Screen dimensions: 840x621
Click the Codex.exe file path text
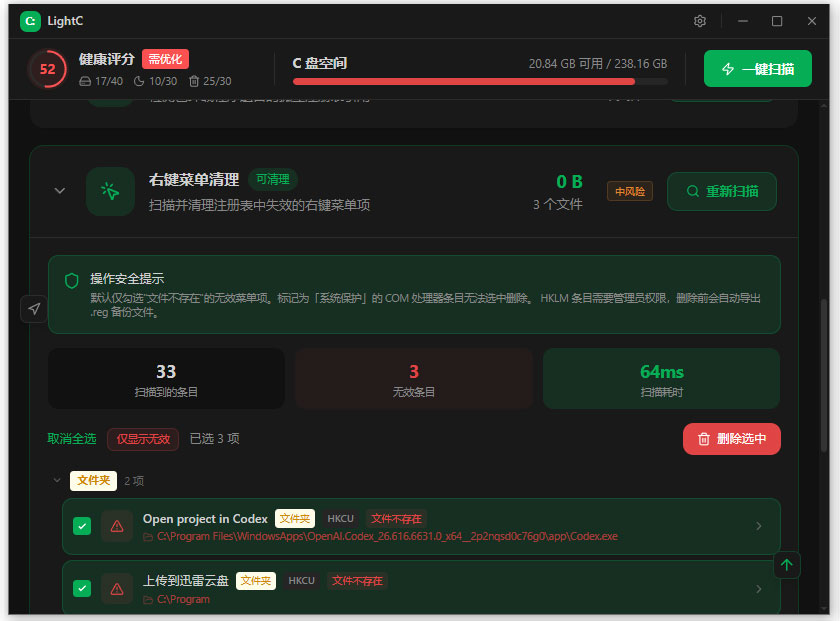point(387,536)
